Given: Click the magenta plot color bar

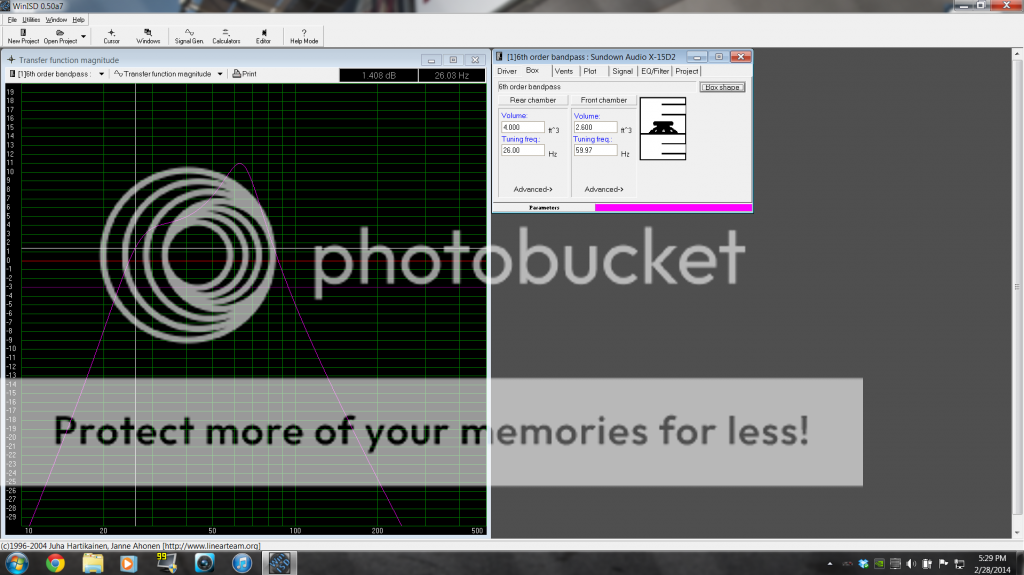Looking at the screenshot, I should 672,207.
